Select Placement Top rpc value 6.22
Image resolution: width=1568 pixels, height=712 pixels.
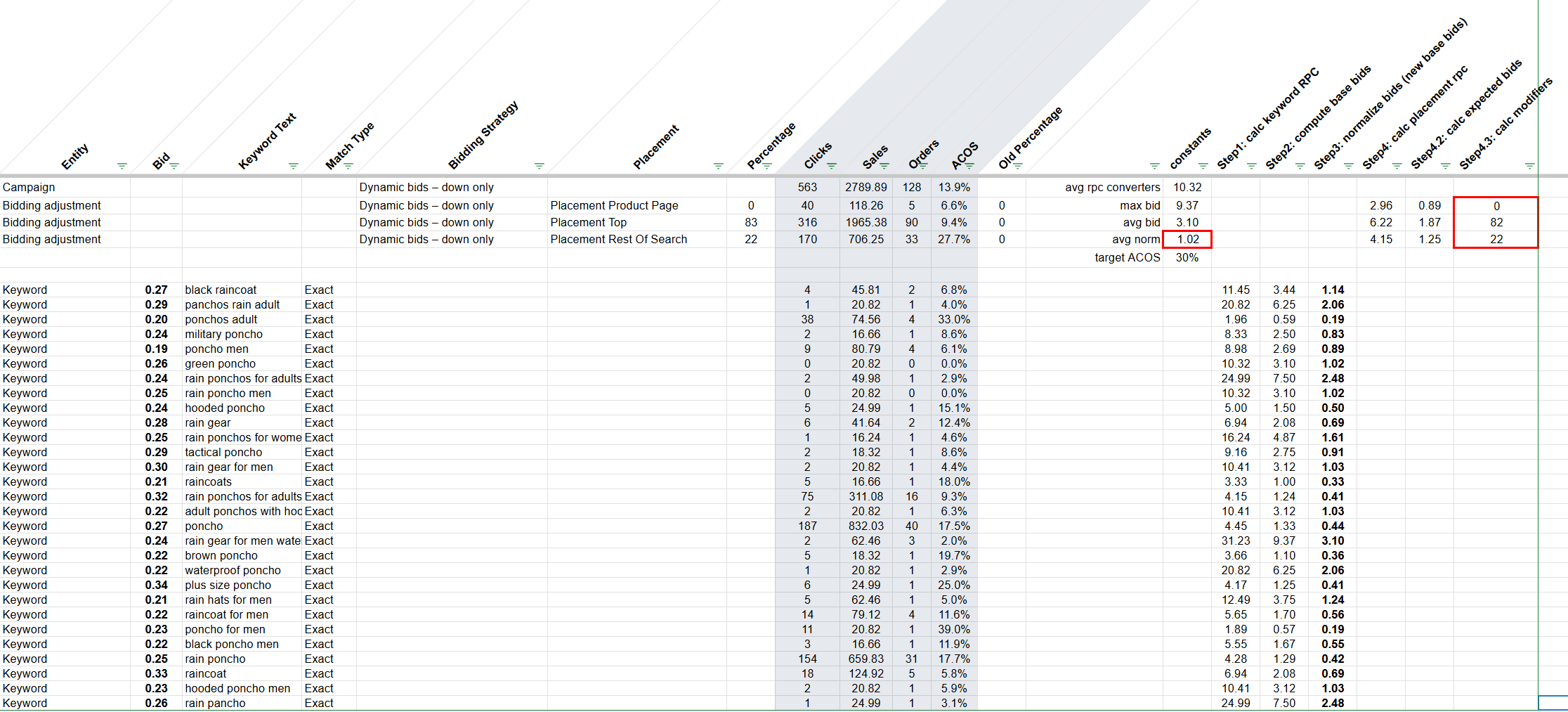tap(1381, 222)
